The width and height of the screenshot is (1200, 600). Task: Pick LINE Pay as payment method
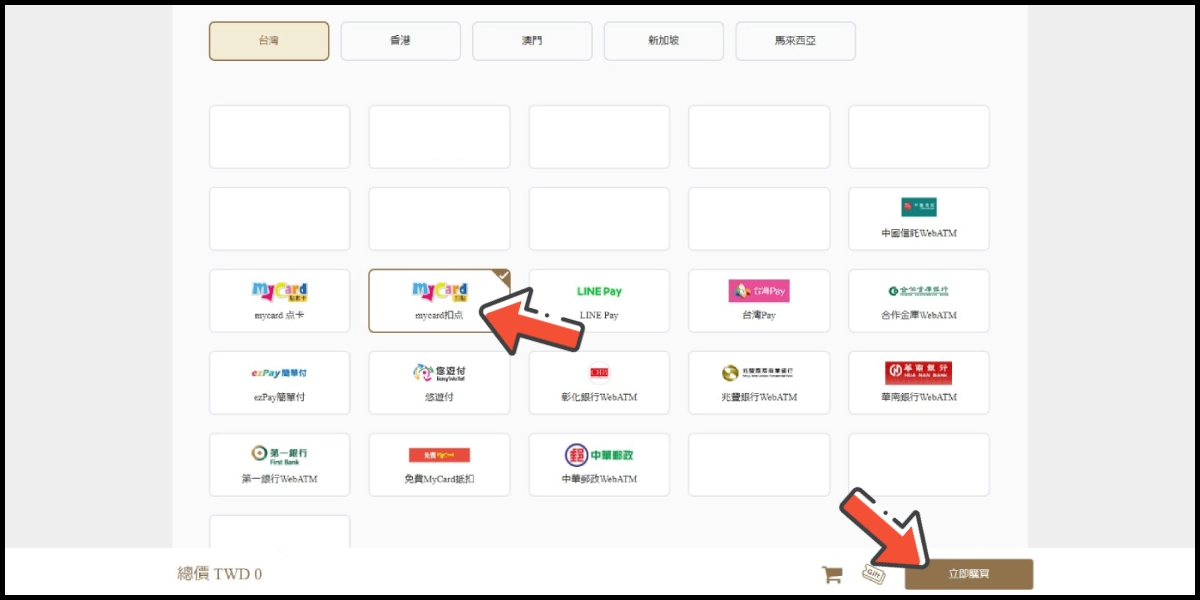[599, 301]
